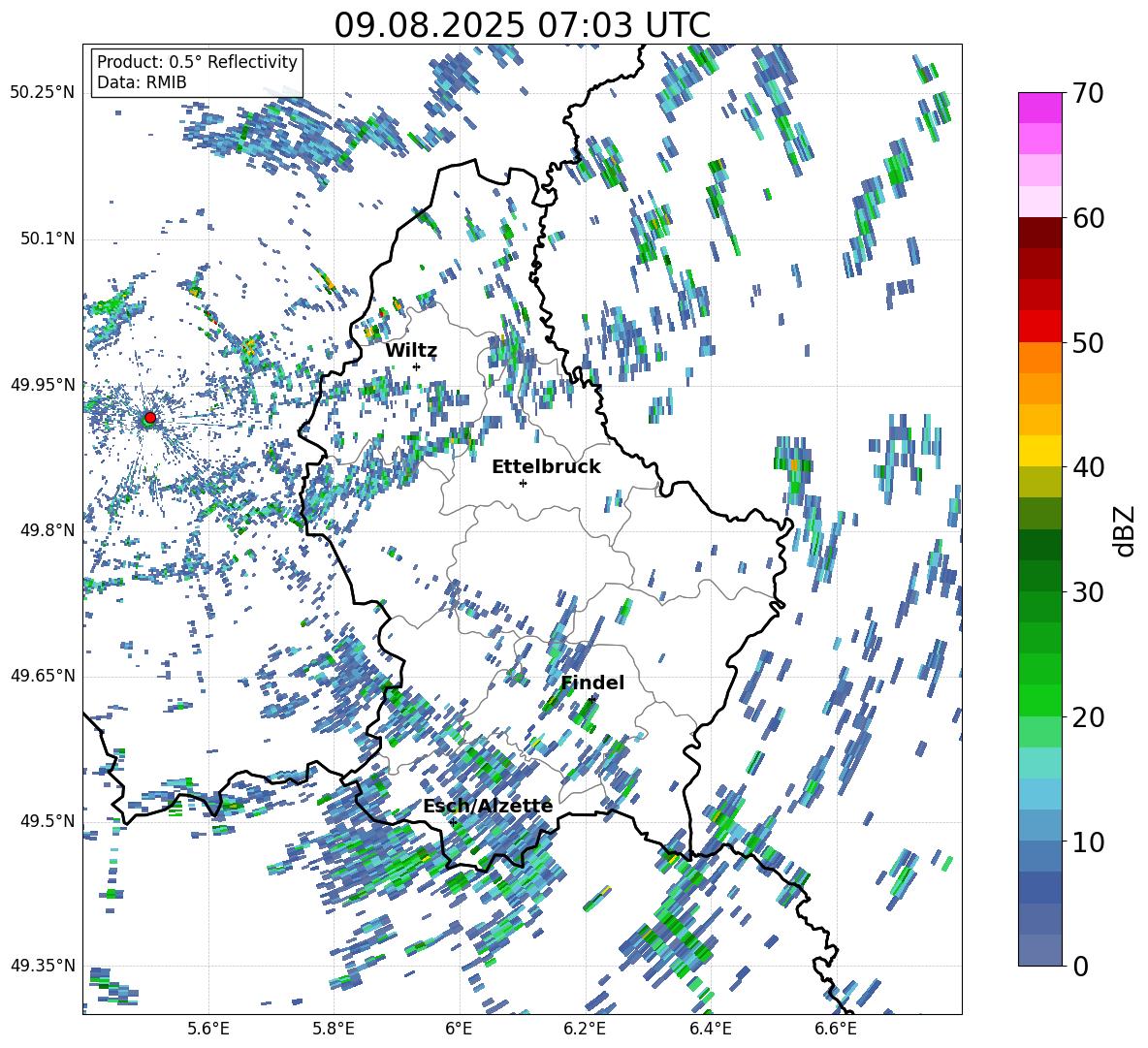Click the red radar site marker

150,418
